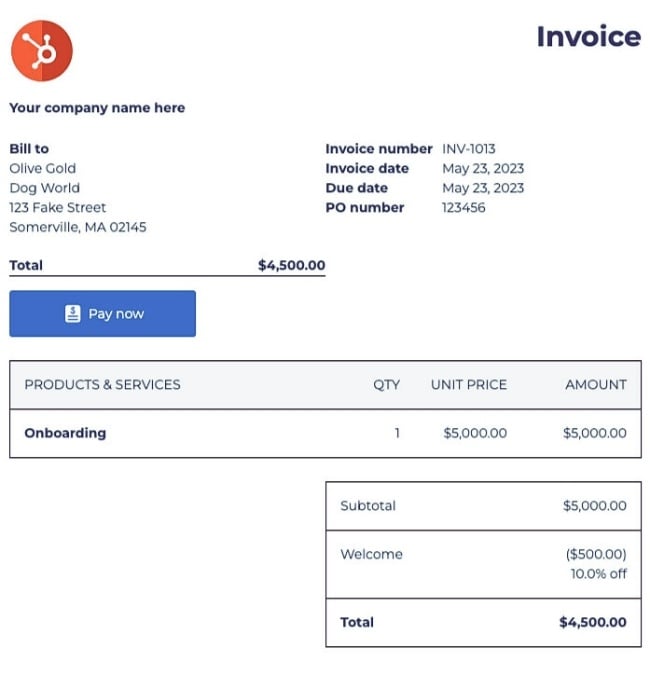Click customer name Olive Gold
The image size is (650, 691).
(43, 168)
